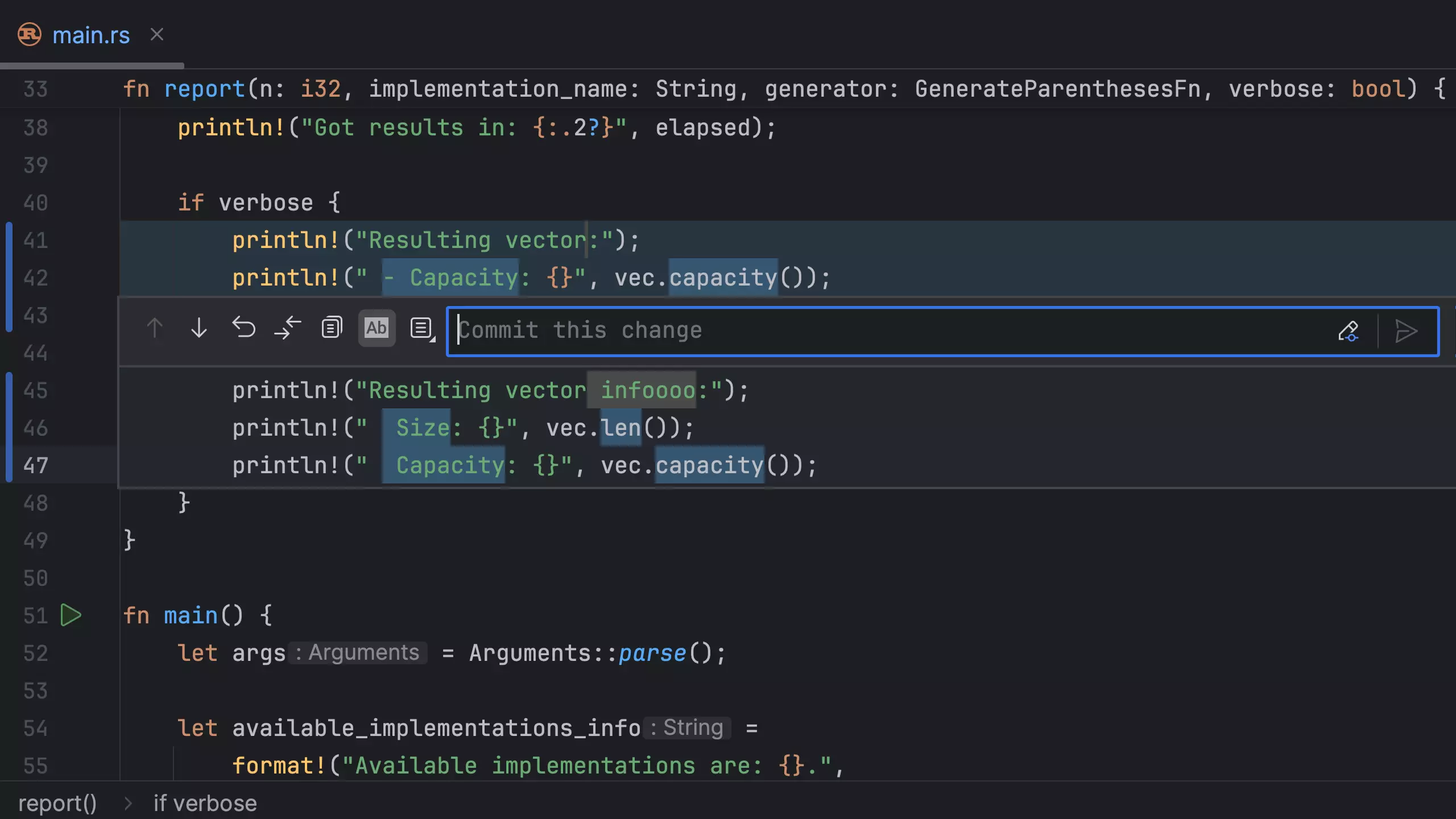Close the main.rs editor tab

pos(157,35)
